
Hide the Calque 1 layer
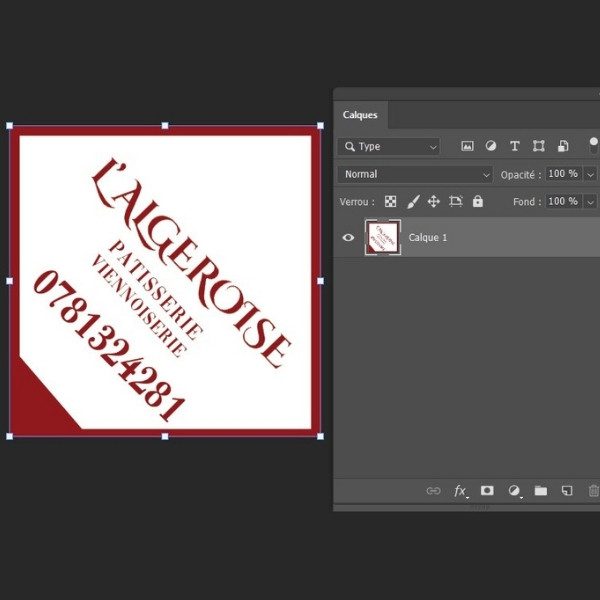point(348,238)
